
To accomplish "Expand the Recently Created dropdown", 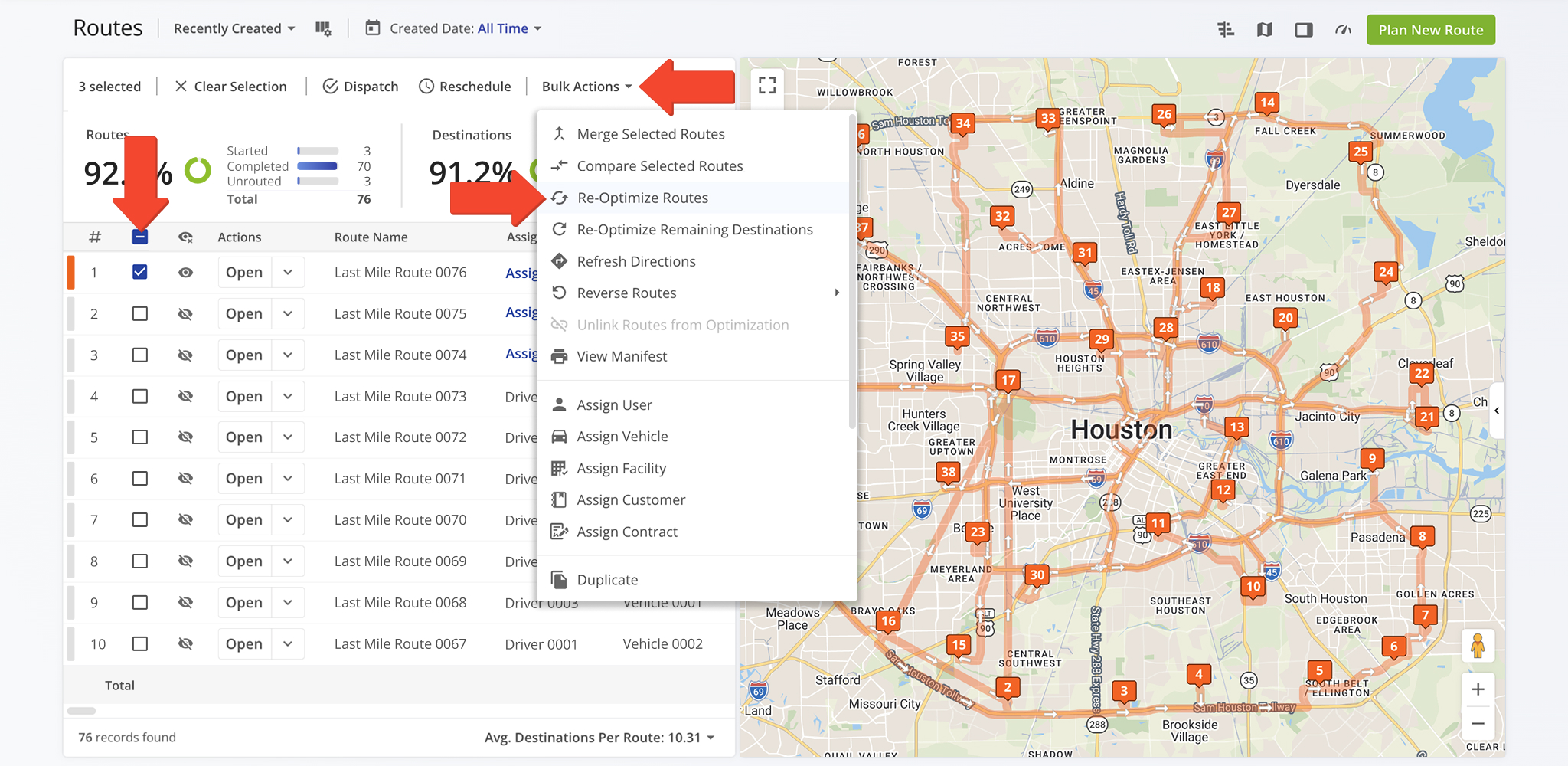I will click(234, 29).
